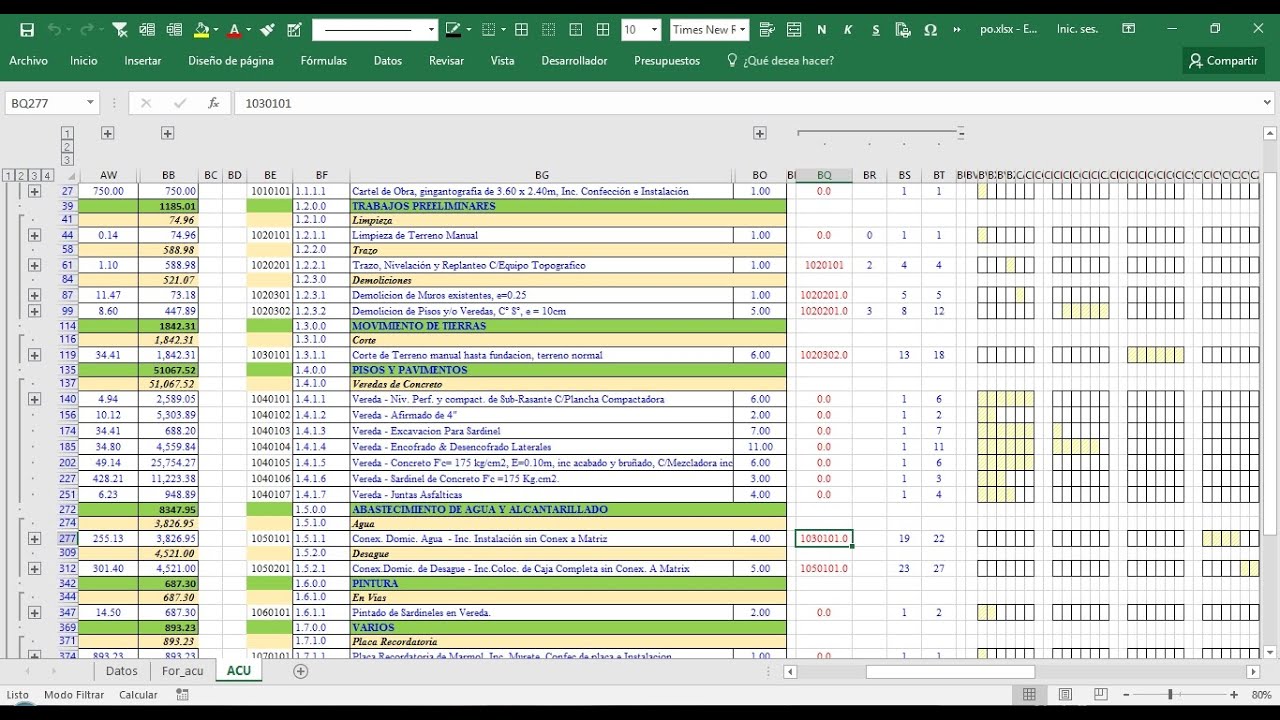The image size is (1280, 720).
Task: Activate the format painter brush icon
Action: pyautogui.click(x=268, y=30)
